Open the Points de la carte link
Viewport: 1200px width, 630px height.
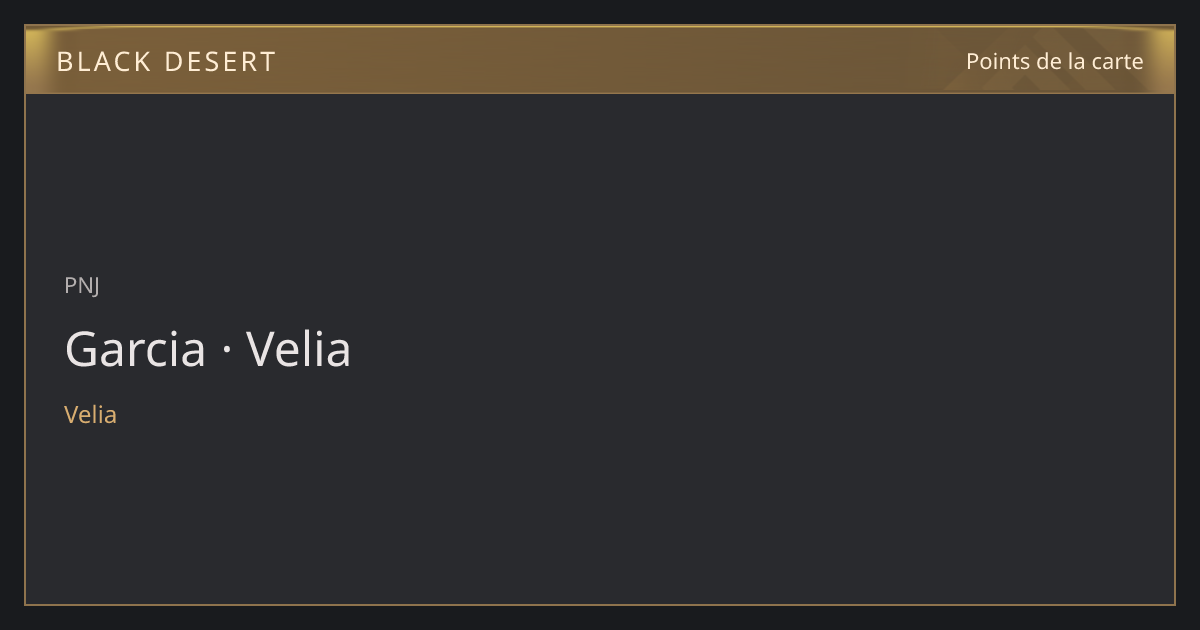click(x=1054, y=61)
